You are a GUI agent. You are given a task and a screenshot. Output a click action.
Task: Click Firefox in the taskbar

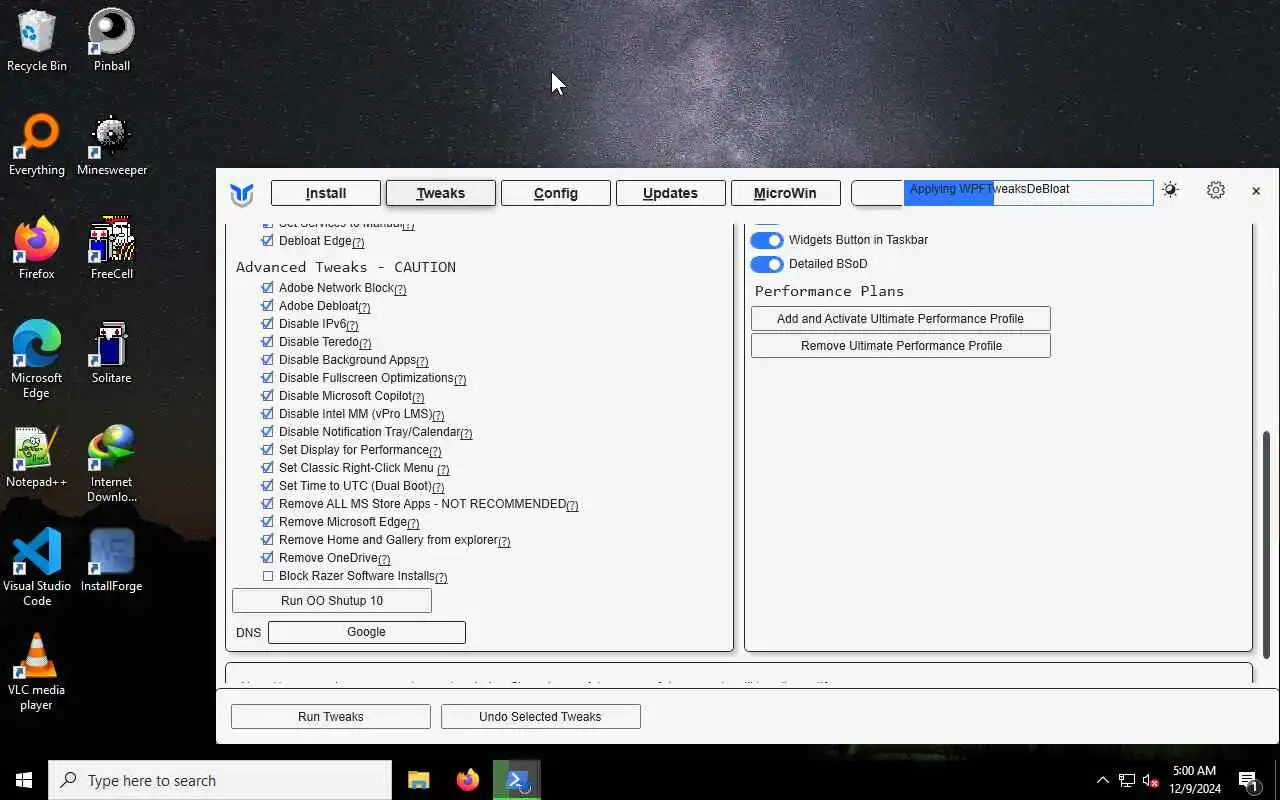click(467, 780)
